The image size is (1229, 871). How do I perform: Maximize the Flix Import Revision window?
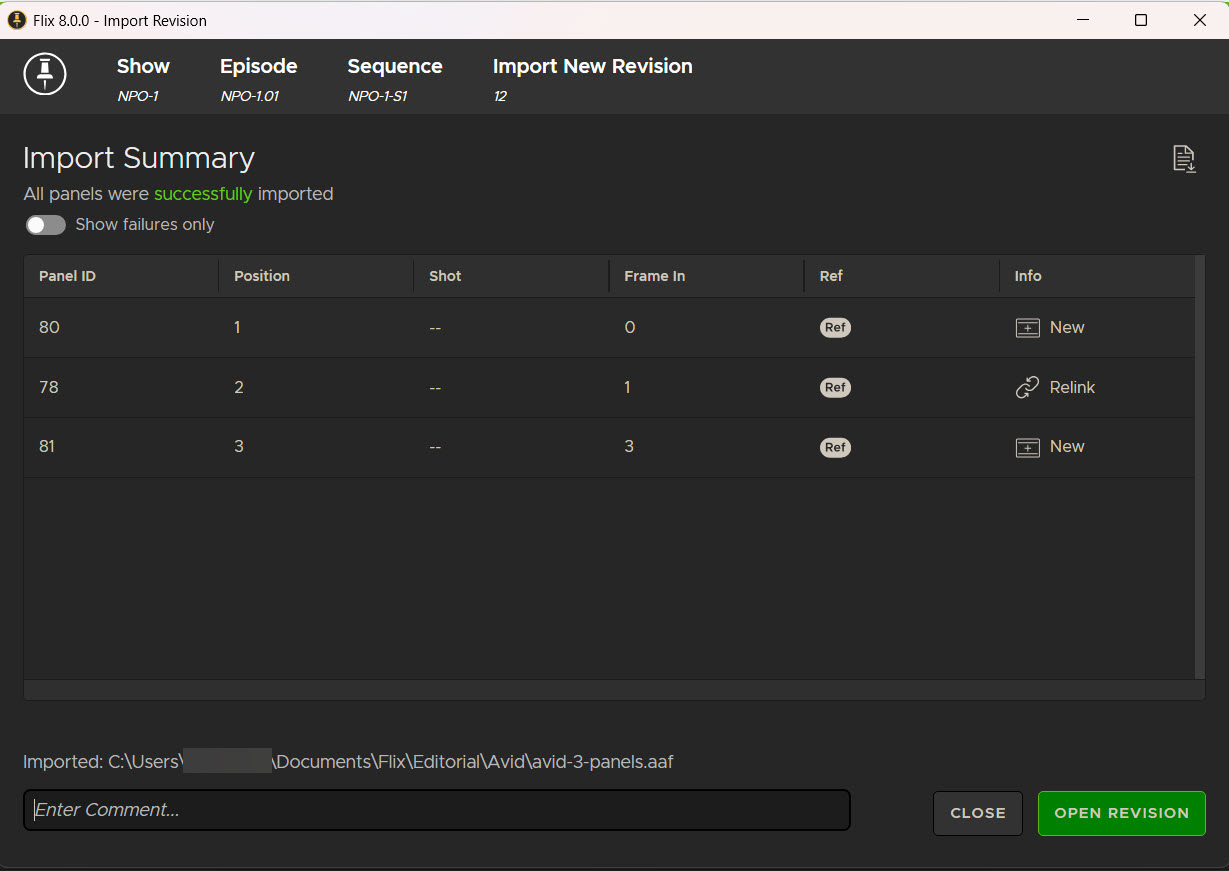(x=1140, y=20)
